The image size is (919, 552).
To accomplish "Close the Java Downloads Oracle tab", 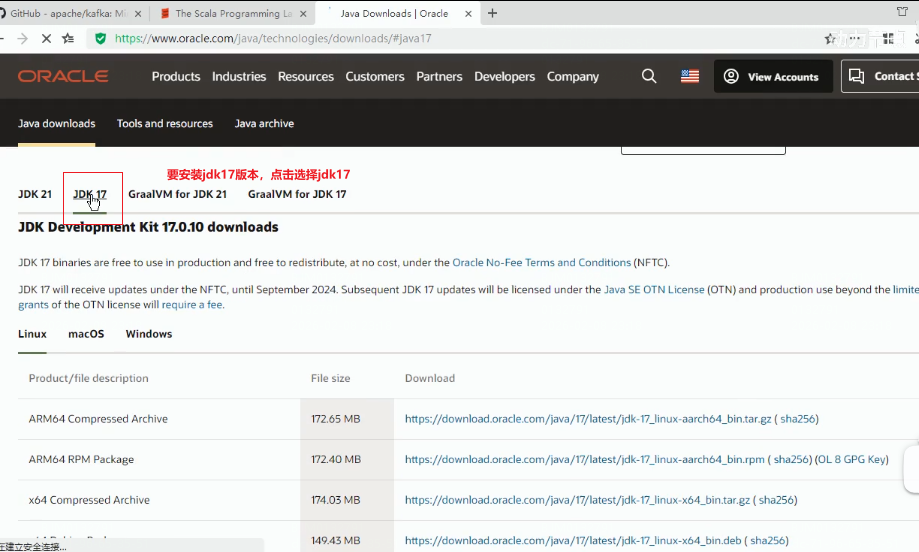I will 468,13.
